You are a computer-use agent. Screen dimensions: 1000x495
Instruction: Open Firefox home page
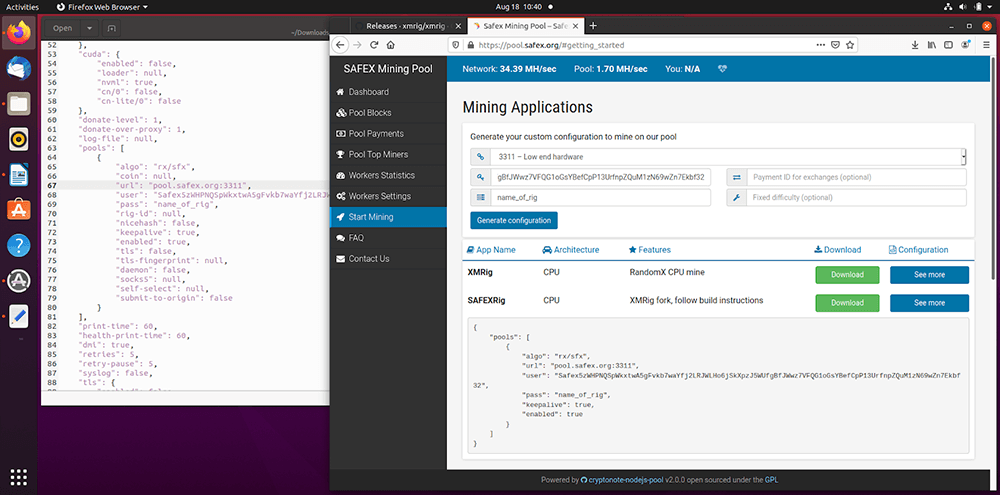[x=390, y=45]
